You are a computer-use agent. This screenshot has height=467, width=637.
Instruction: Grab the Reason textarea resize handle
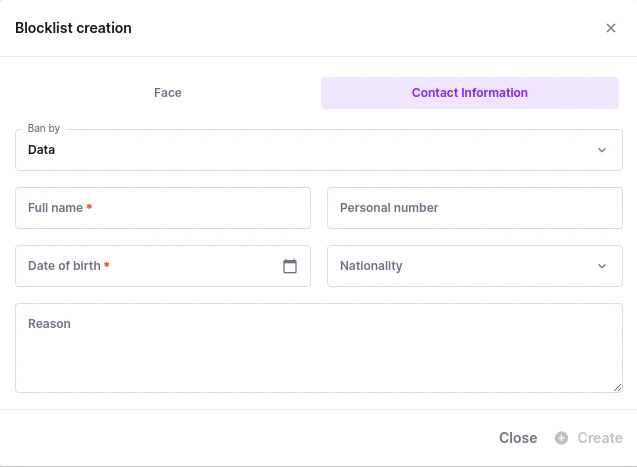pyautogui.click(x=617, y=387)
